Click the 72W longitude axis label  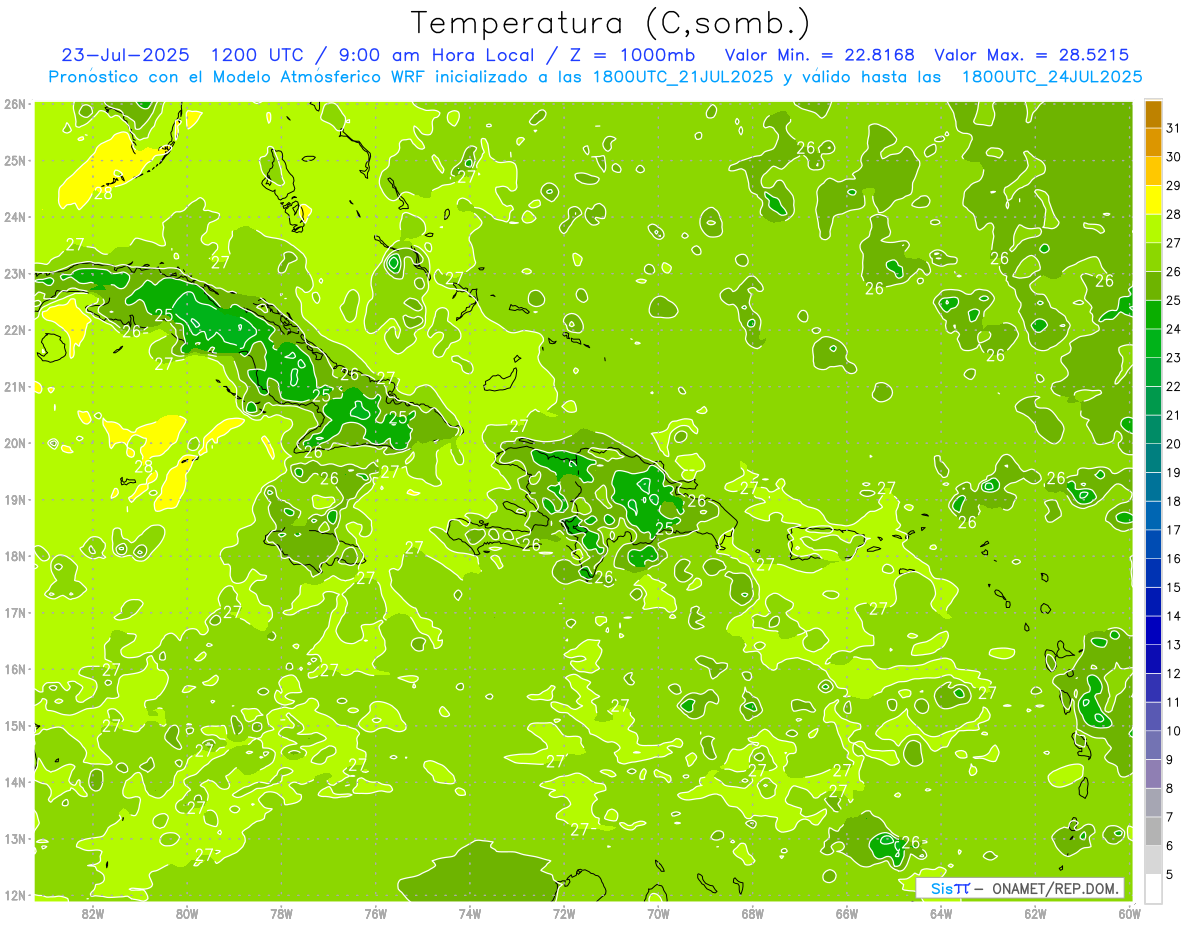[564, 913]
